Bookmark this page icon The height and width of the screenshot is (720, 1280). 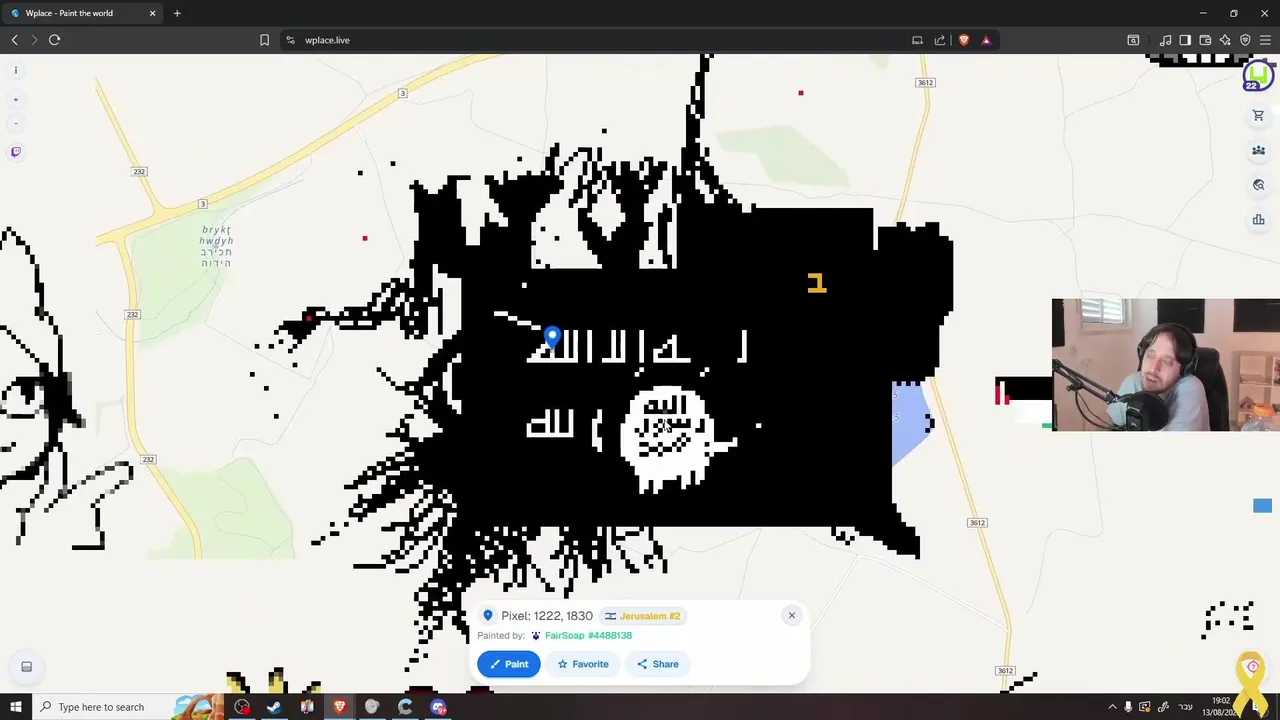click(x=264, y=40)
